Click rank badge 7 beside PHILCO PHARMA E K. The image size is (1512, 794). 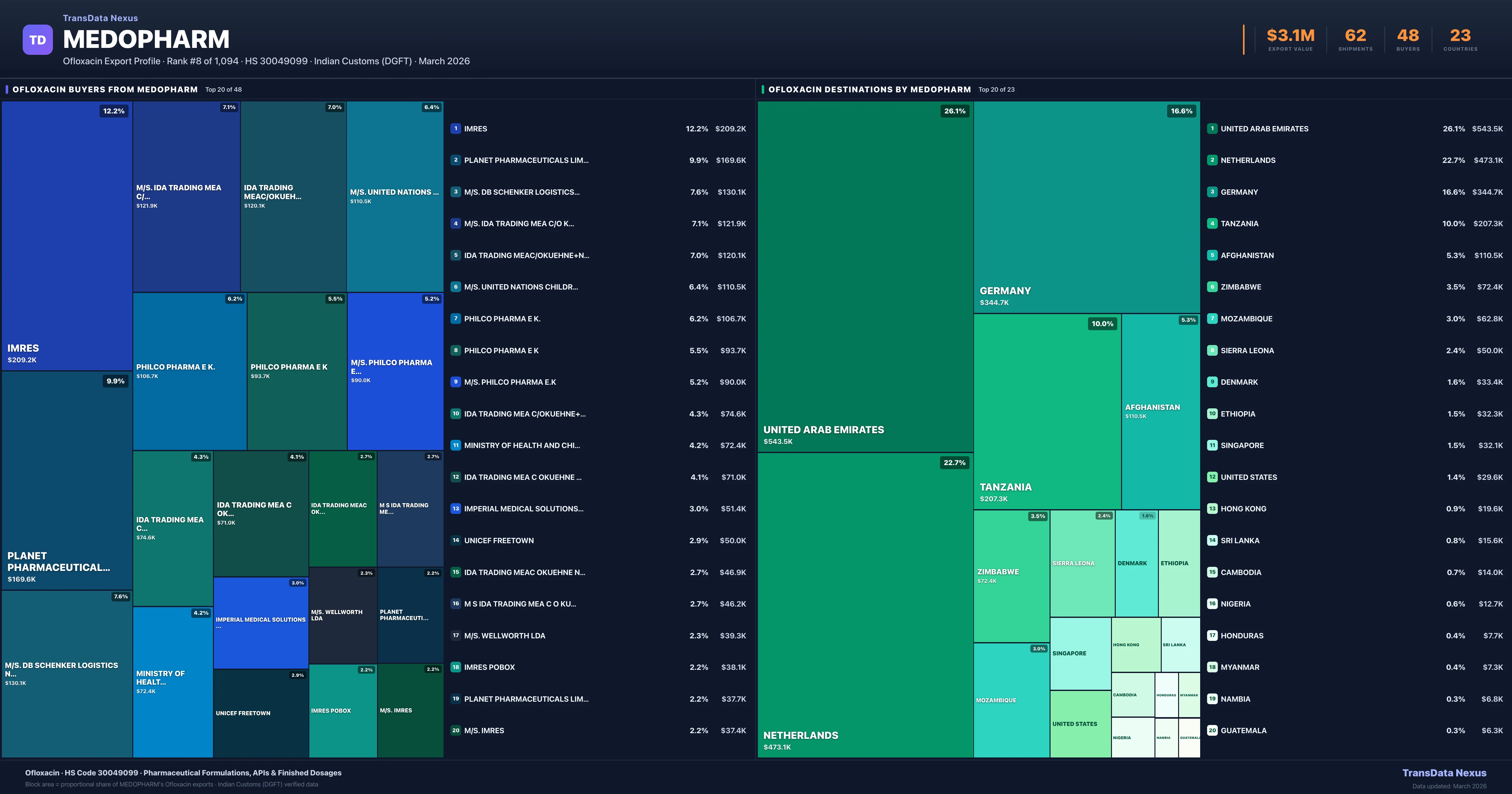pos(455,319)
